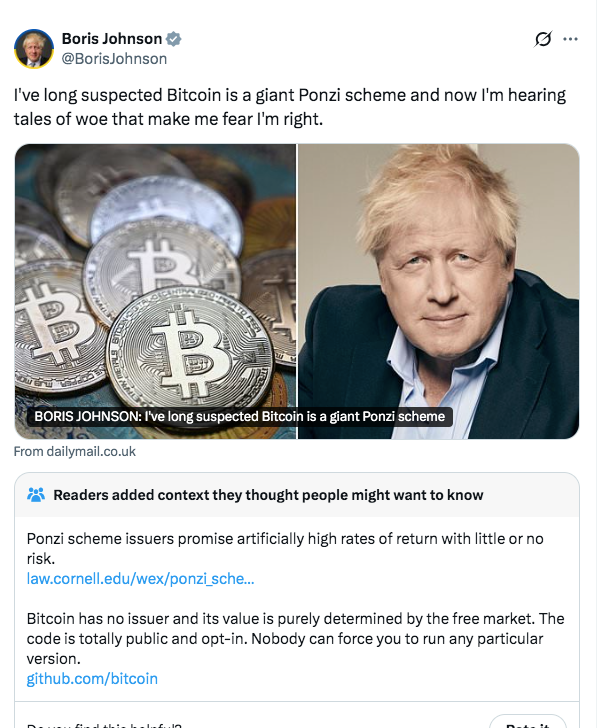Click the @BorisJohnson handle
This screenshot has width=615, height=728.
point(114,59)
